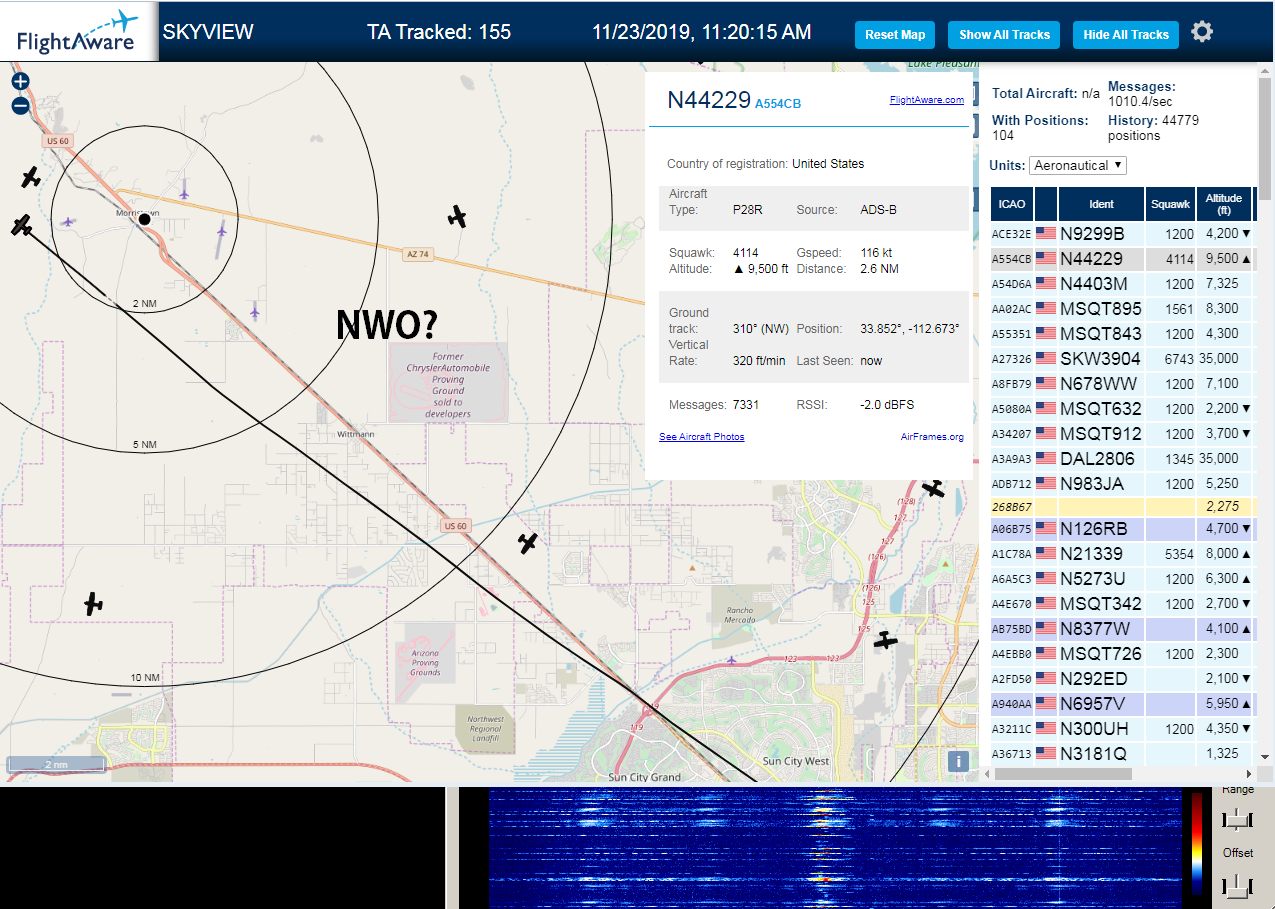Select the black aircraft icon above NWO? label
The width and height of the screenshot is (1275, 909).
pyautogui.click(x=458, y=215)
